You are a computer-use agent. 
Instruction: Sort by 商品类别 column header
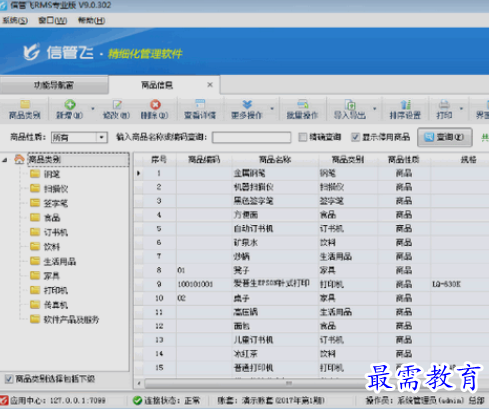tap(348, 160)
